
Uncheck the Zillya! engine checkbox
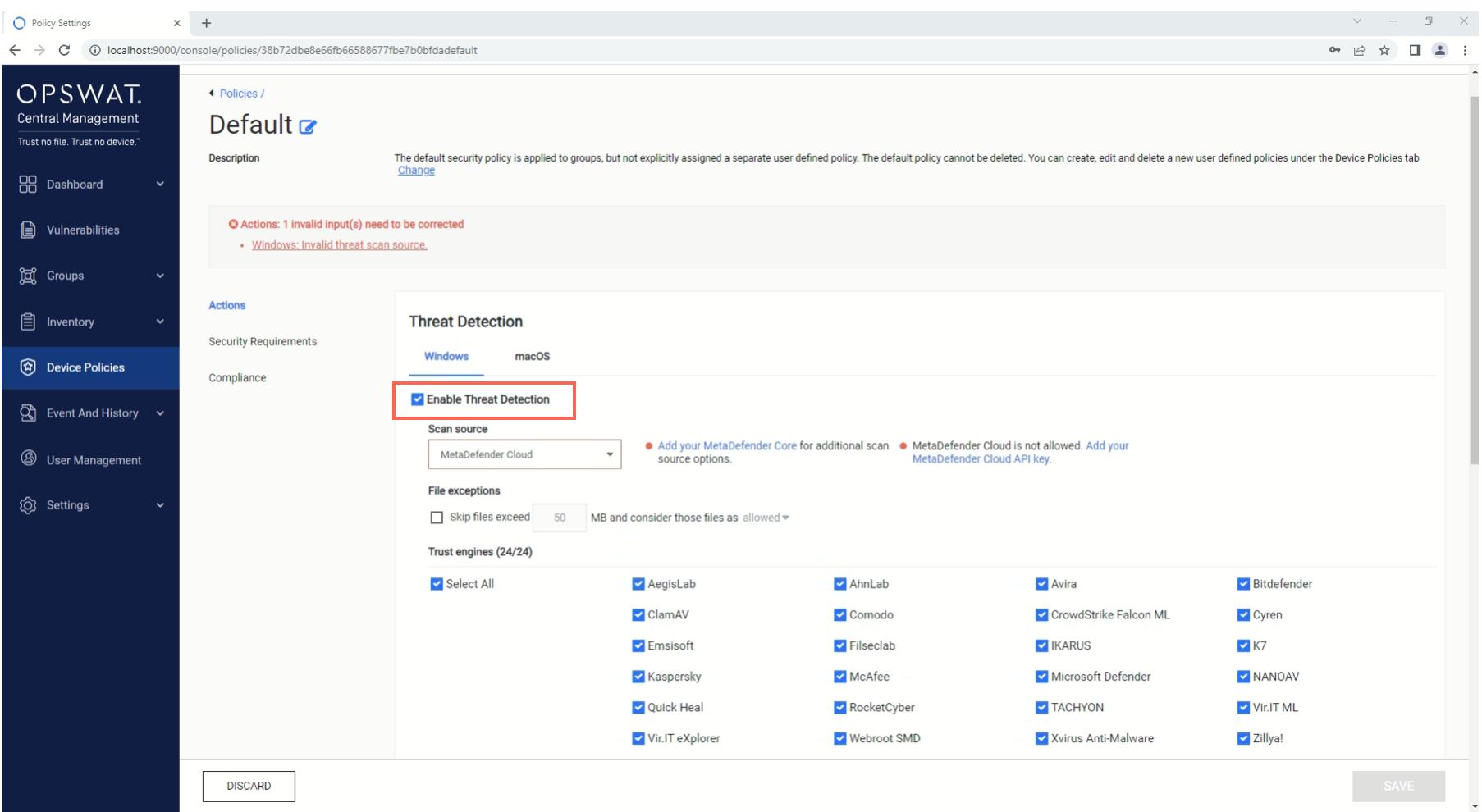point(1244,738)
